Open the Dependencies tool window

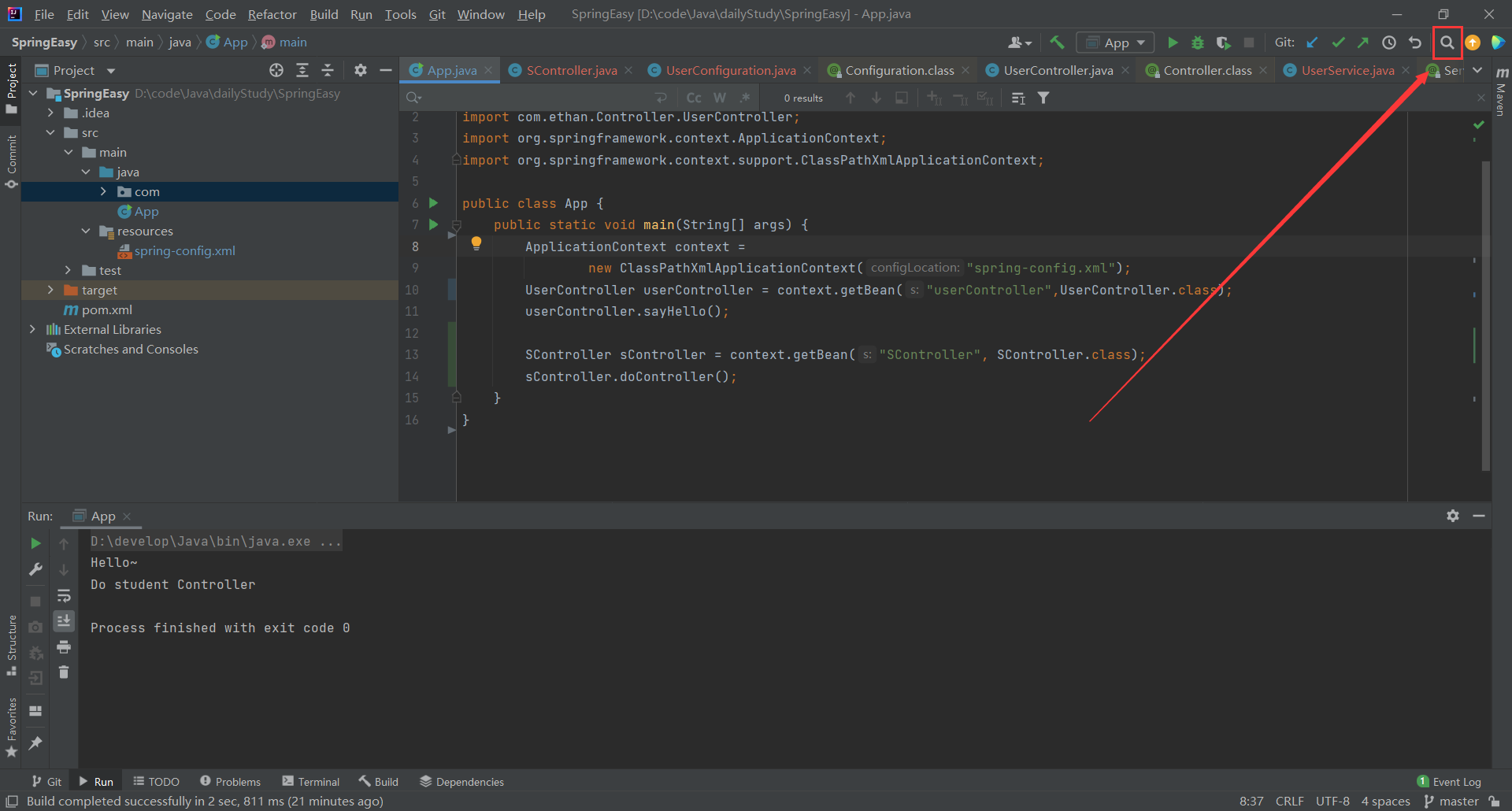coord(461,782)
